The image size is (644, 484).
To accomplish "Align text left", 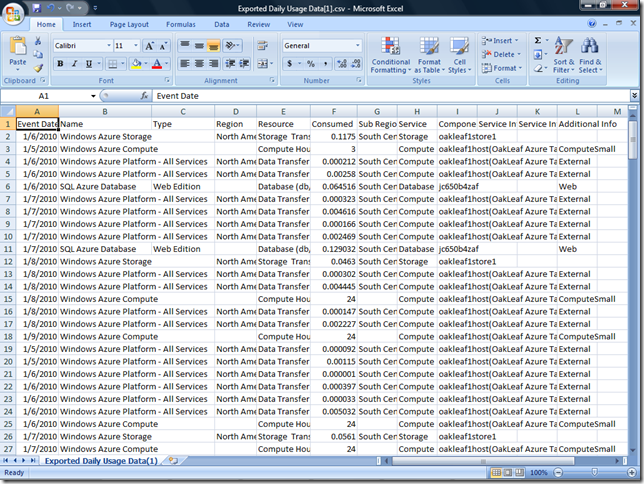I will (x=185, y=64).
